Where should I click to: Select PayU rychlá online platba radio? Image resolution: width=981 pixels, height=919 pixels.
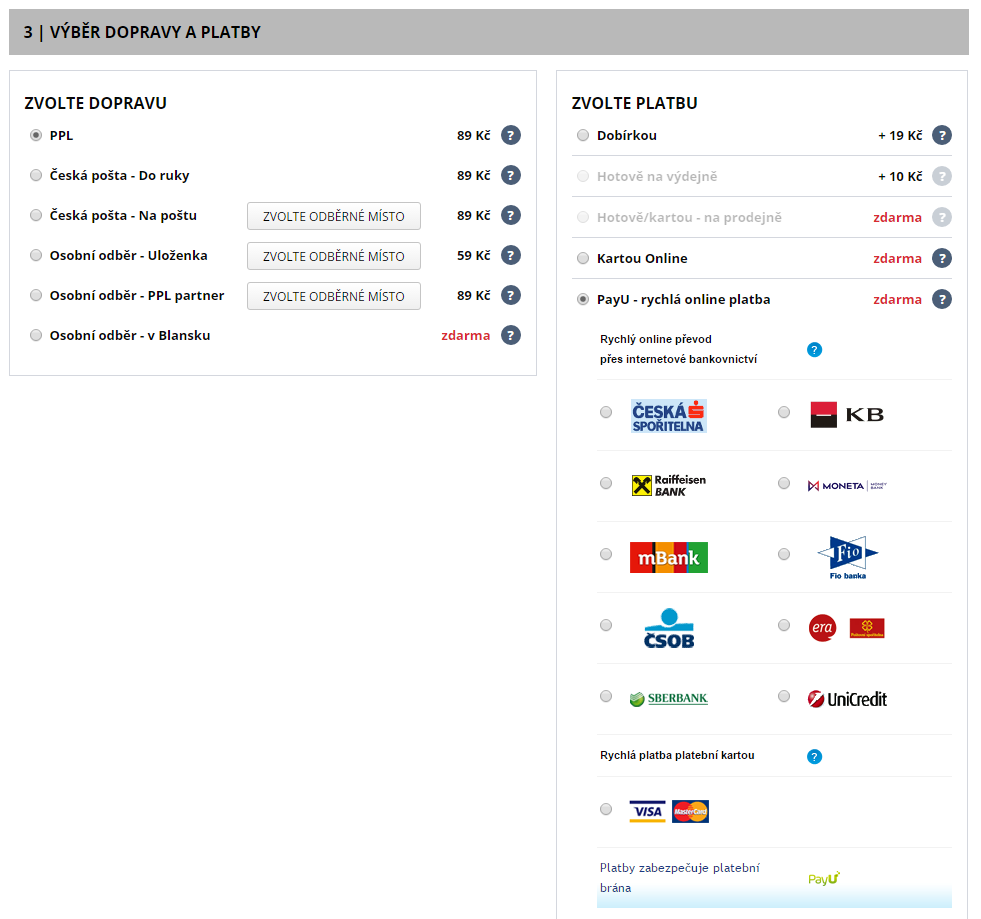[x=582, y=299]
